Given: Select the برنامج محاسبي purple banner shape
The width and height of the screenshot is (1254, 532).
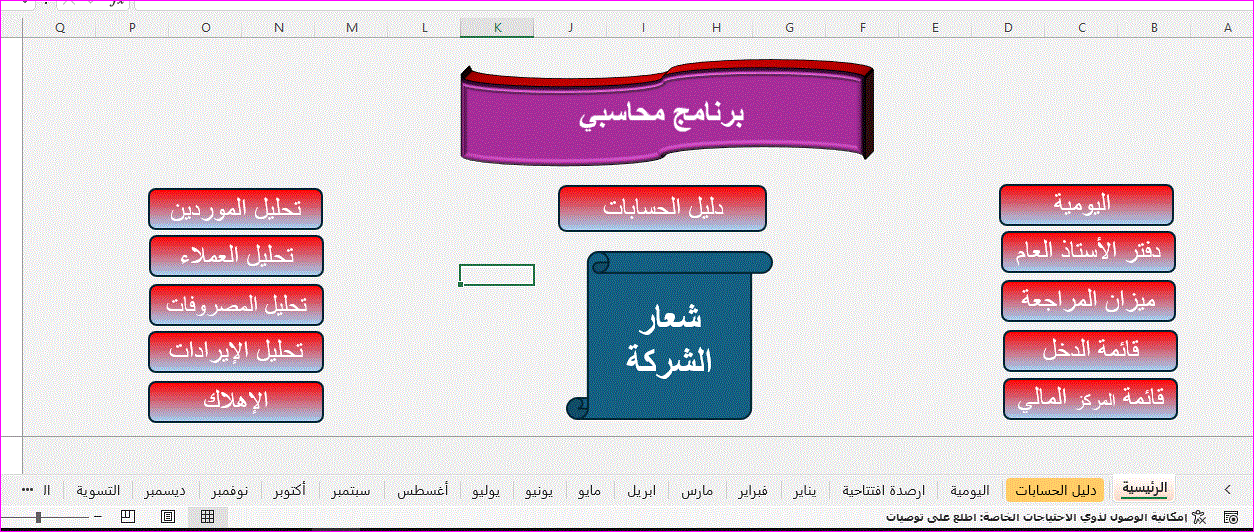Looking at the screenshot, I should pyautogui.click(x=666, y=113).
